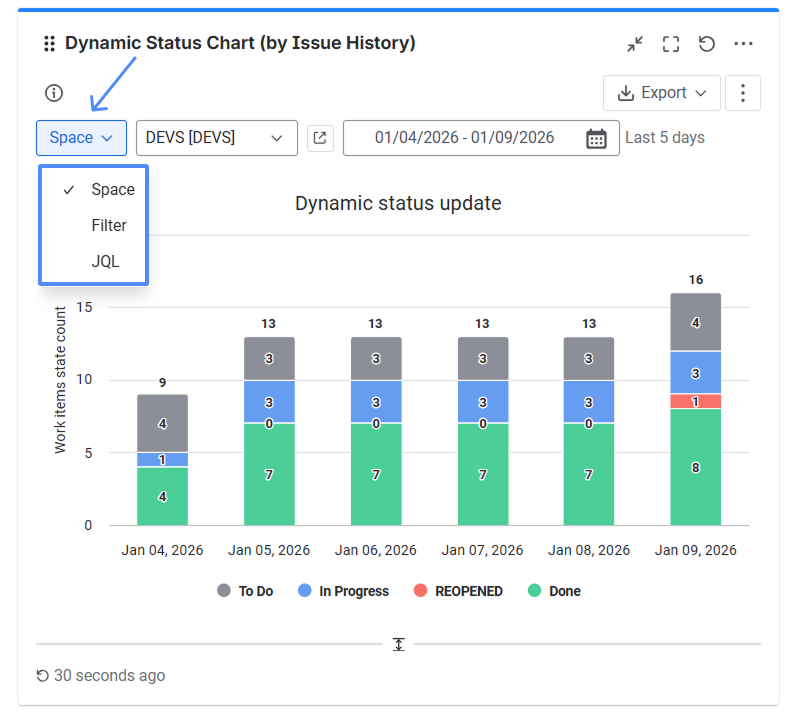Toggle the In Progress legend series
787x710 pixels.
(343, 591)
